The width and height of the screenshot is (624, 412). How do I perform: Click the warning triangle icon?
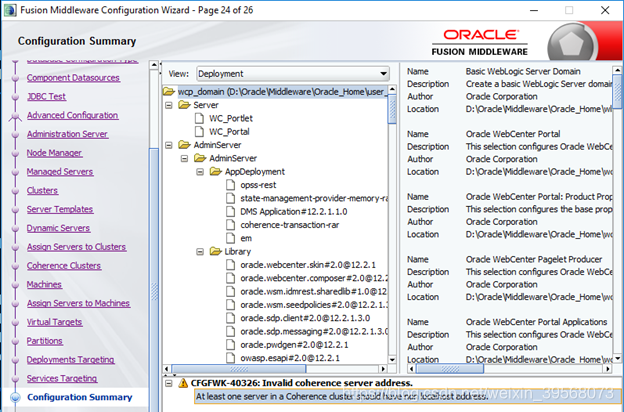[183, 383]
